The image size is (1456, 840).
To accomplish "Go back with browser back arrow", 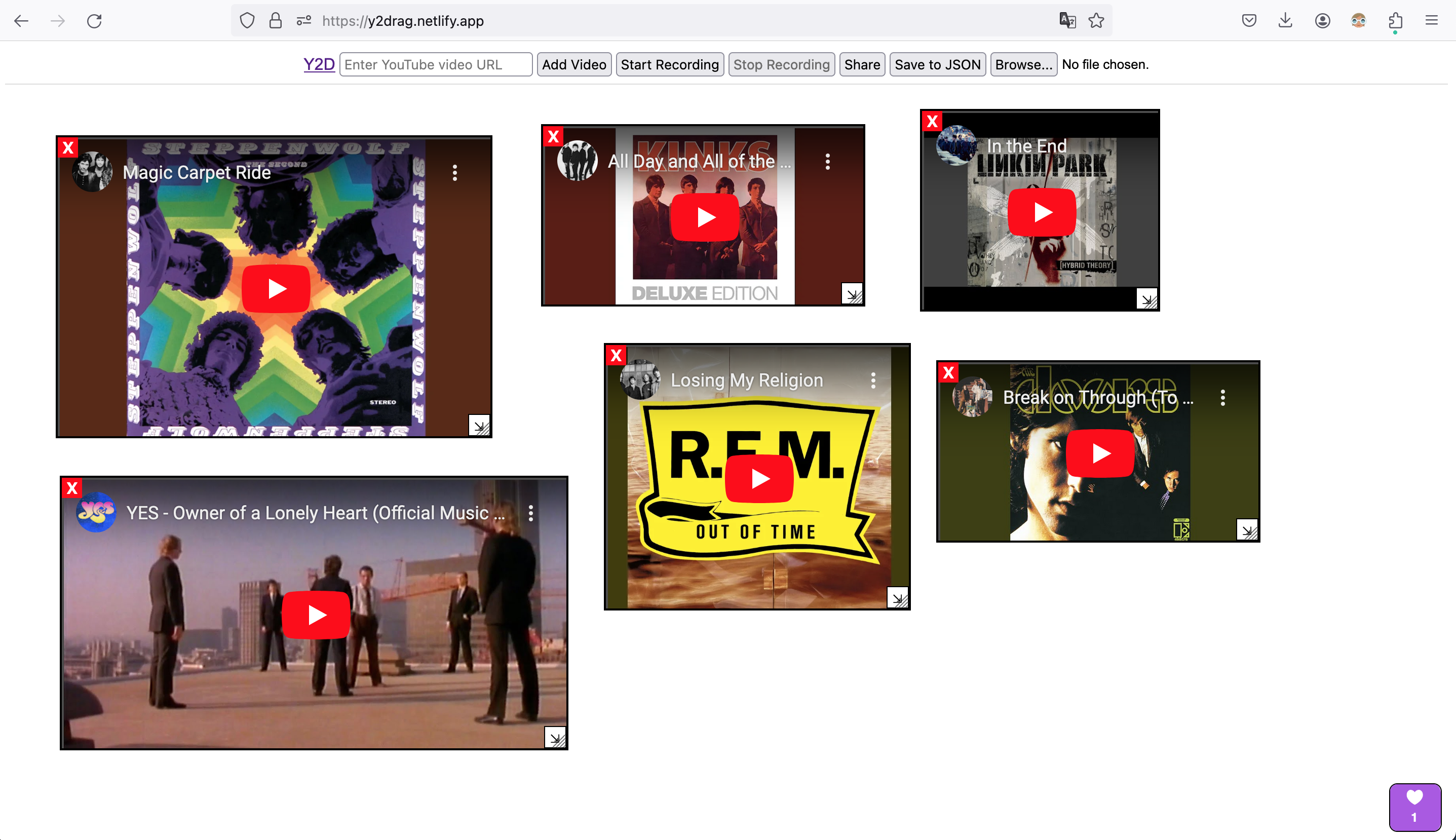I will [21, 21].
